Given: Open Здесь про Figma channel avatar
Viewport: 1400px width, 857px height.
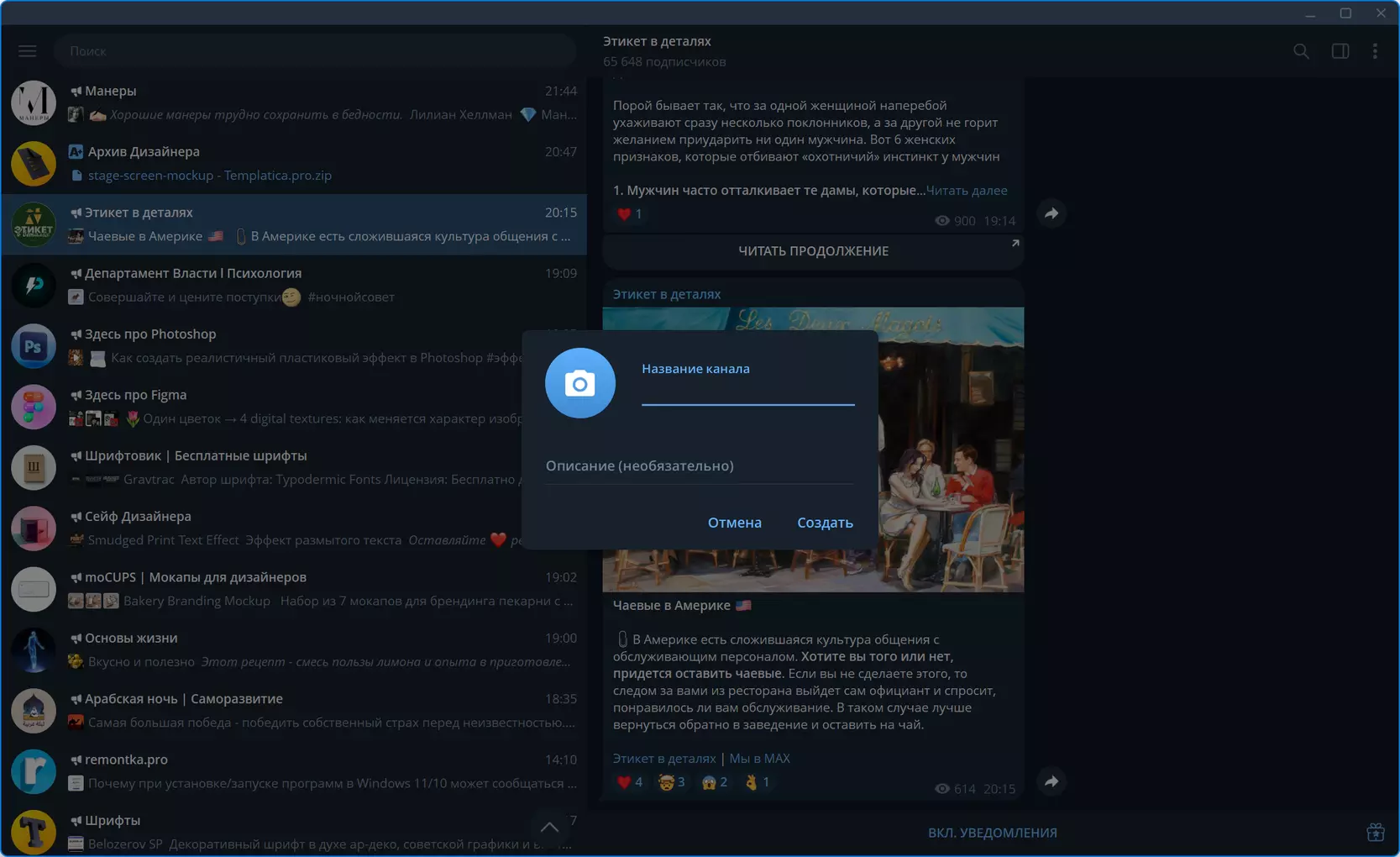Looking at the screenshot, I should coord(34,407).
